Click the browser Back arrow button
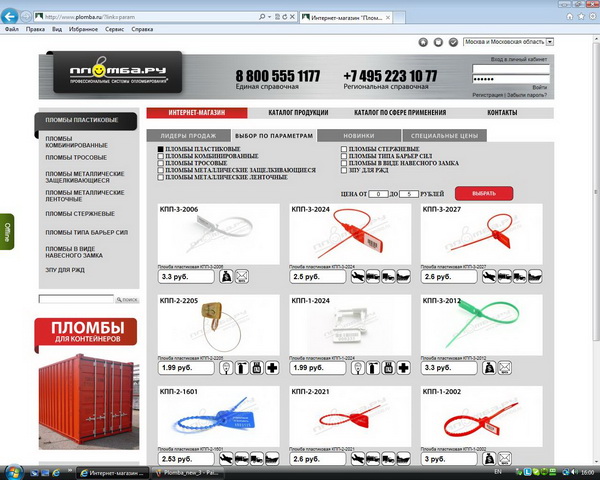Image resolution: width=600 pixels, height=480 pixels. (10, 16)
